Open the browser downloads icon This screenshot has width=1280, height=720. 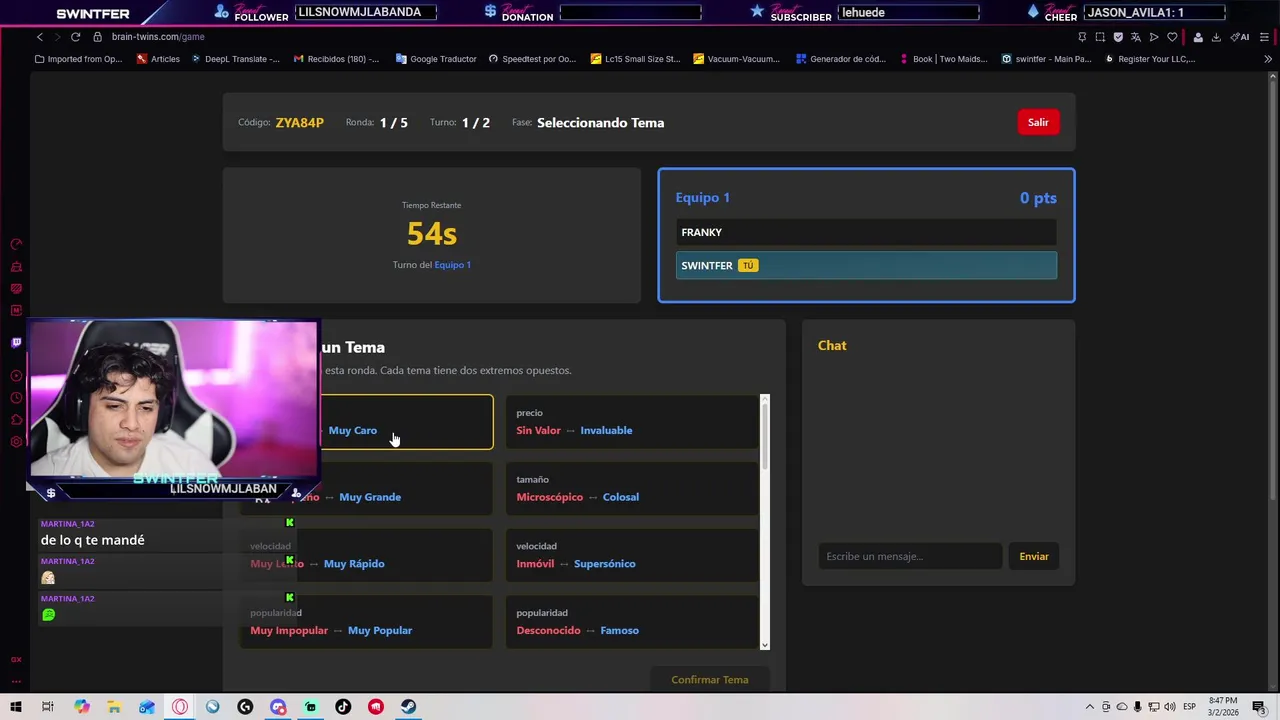1216,37
